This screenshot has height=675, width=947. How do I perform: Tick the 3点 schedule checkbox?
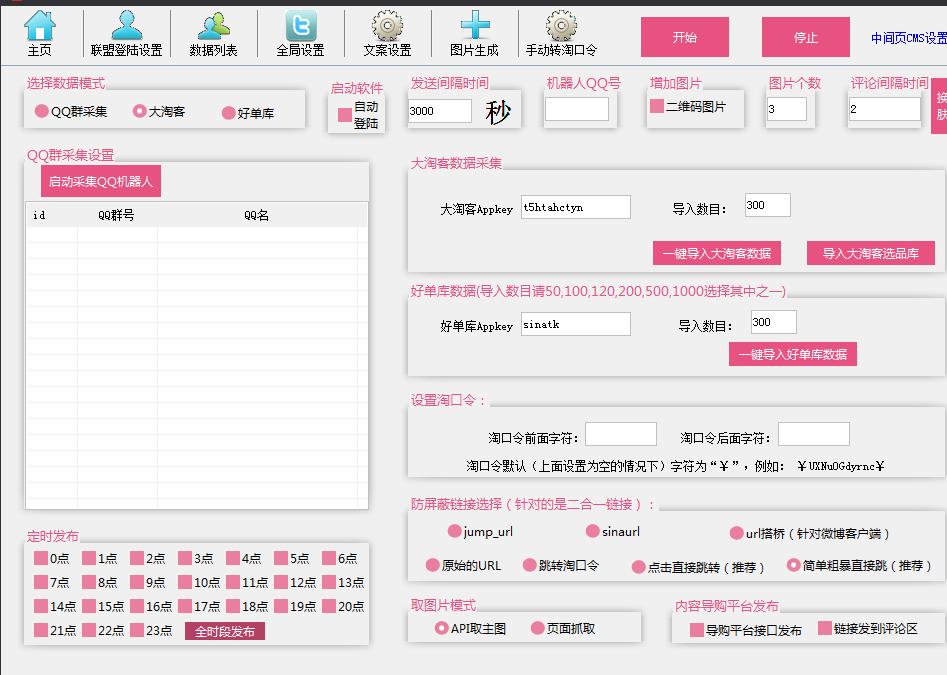click(x=185, y=558)
